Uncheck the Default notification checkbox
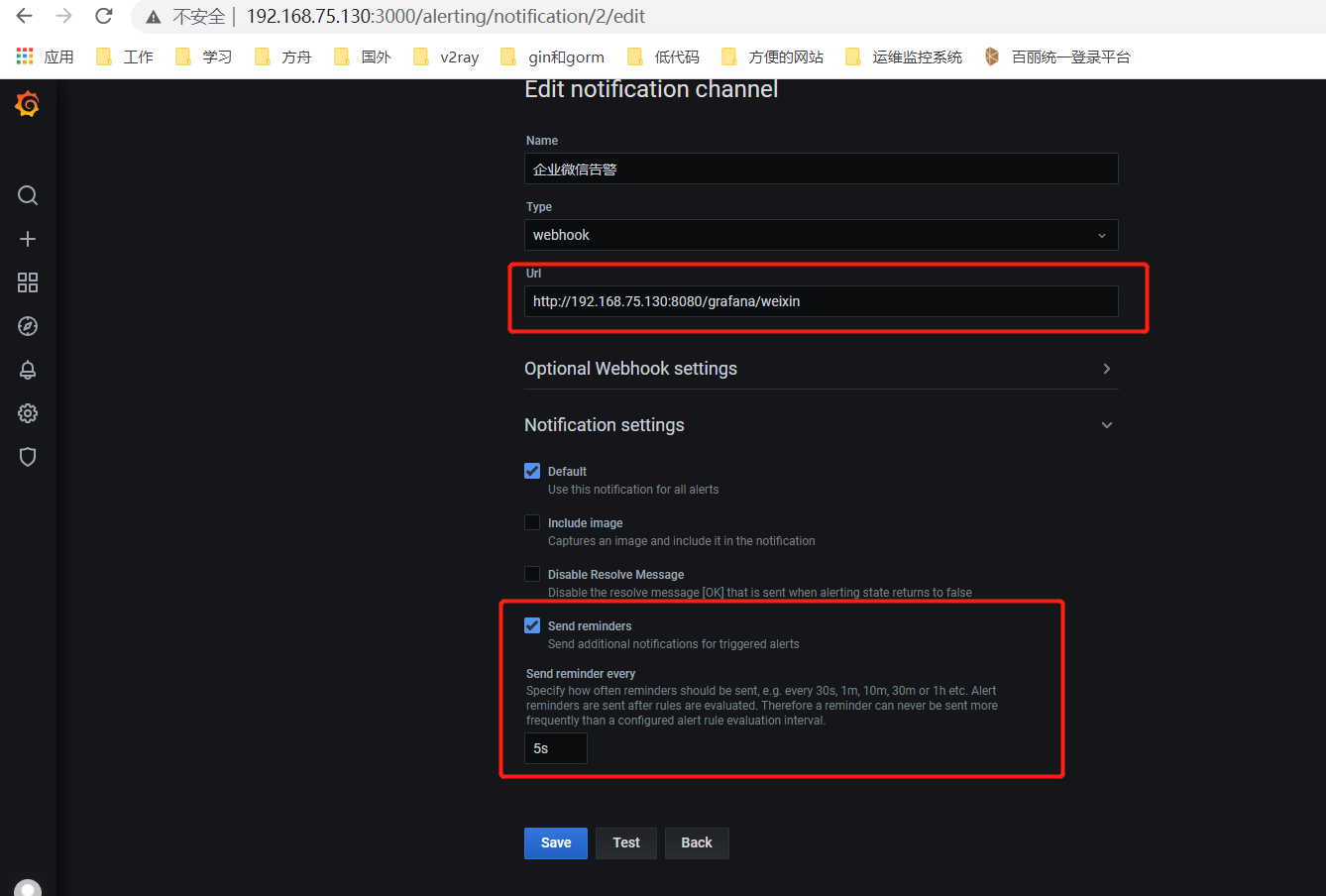Viewport: 1326px width, 896px height. [532, 471]
